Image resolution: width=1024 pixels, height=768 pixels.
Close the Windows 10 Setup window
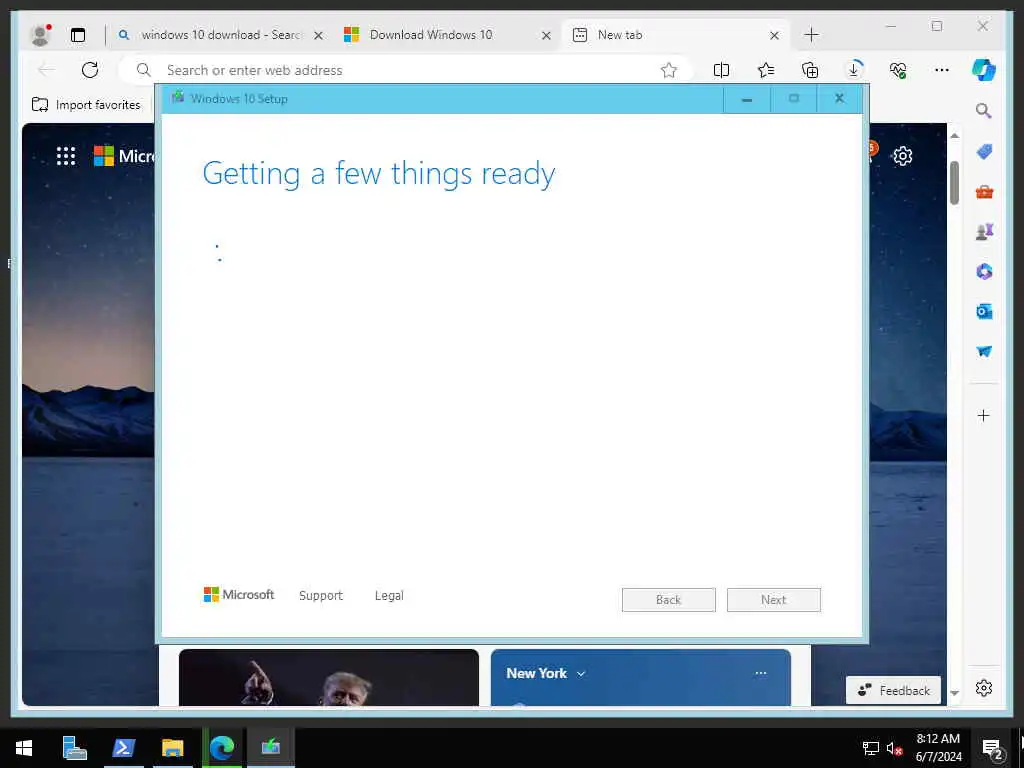[x=840, y=99]
